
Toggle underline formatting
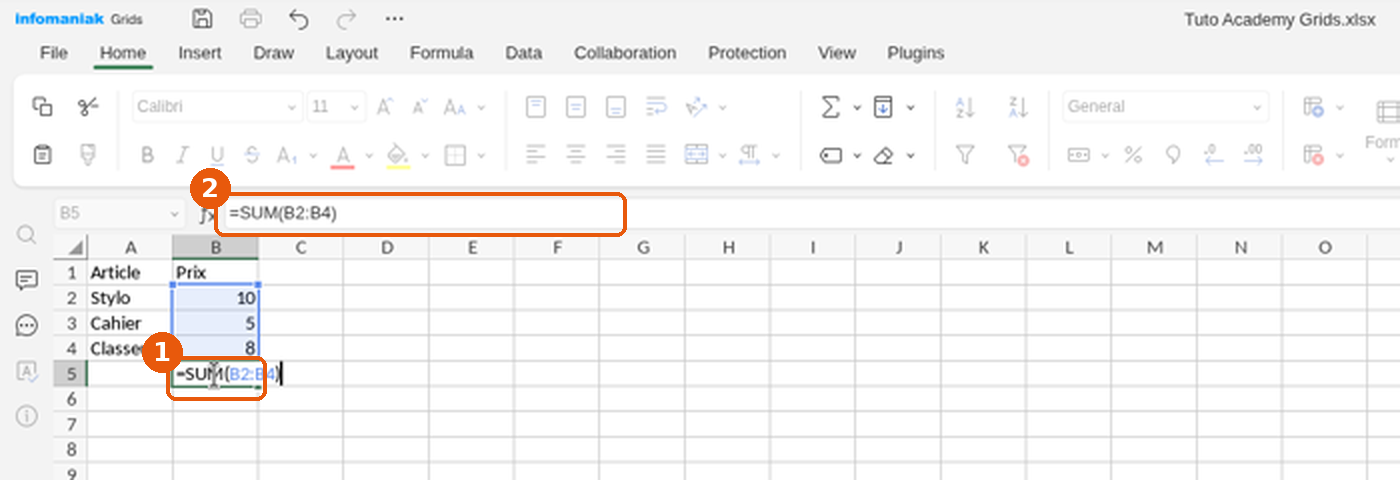[x=216, y=155]
